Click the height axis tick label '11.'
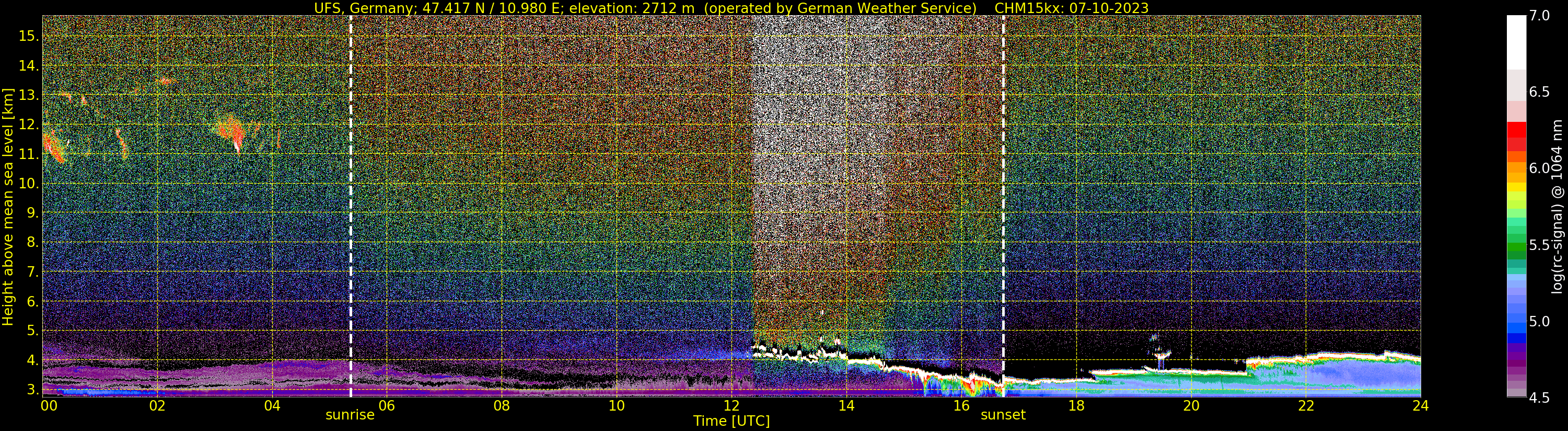The width and height of the screenshot is (1568, 431). click(x=29, y=154)
